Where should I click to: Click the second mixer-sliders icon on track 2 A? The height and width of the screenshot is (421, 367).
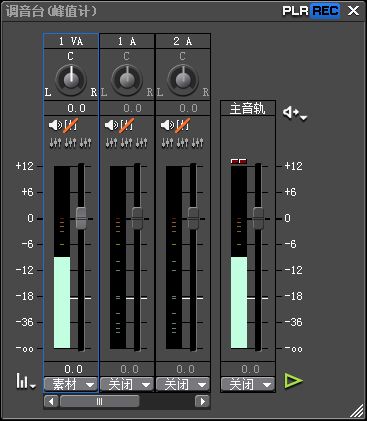pyautogui.click(x=182, y=143)
